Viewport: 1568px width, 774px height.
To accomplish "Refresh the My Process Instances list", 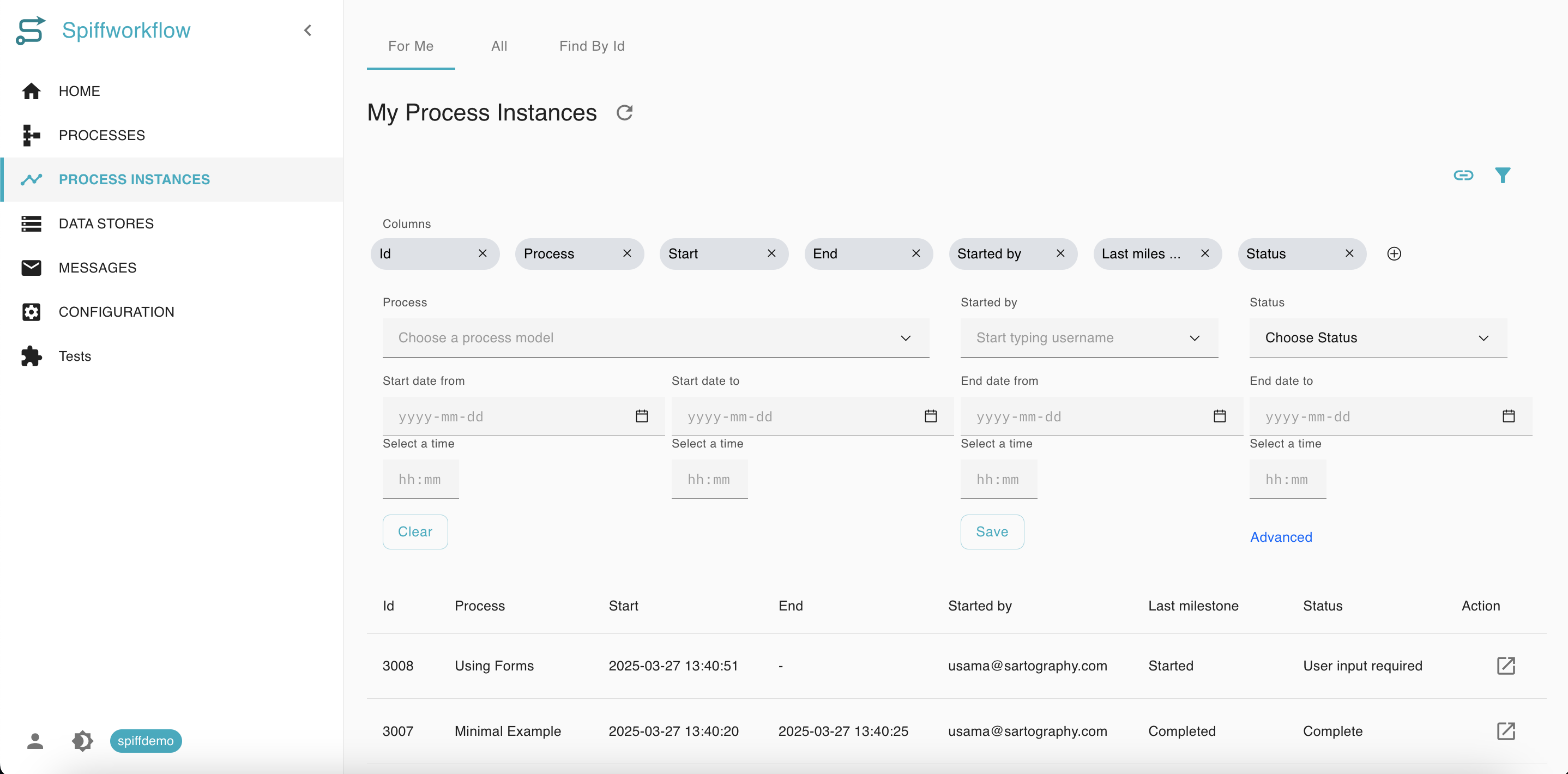I will (x=624, y=113).
